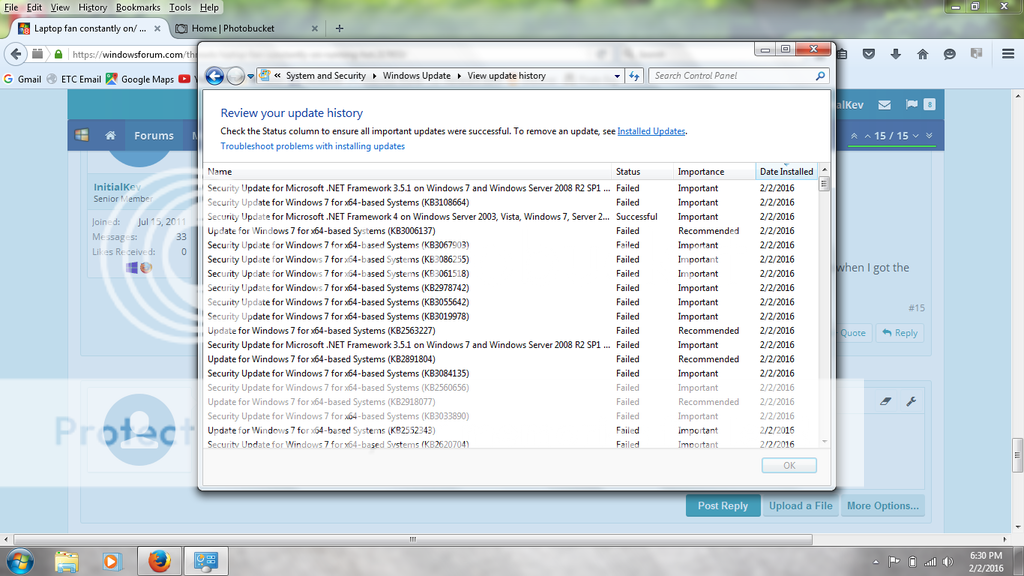Click the Upload a File button
Screen dimensions: 1024x576
[800, 506]
